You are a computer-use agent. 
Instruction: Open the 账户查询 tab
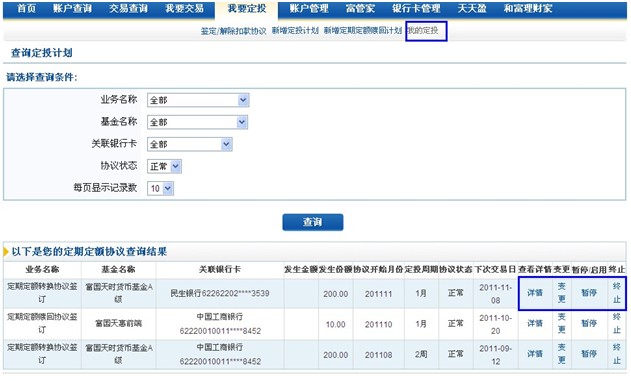point(72,8)
